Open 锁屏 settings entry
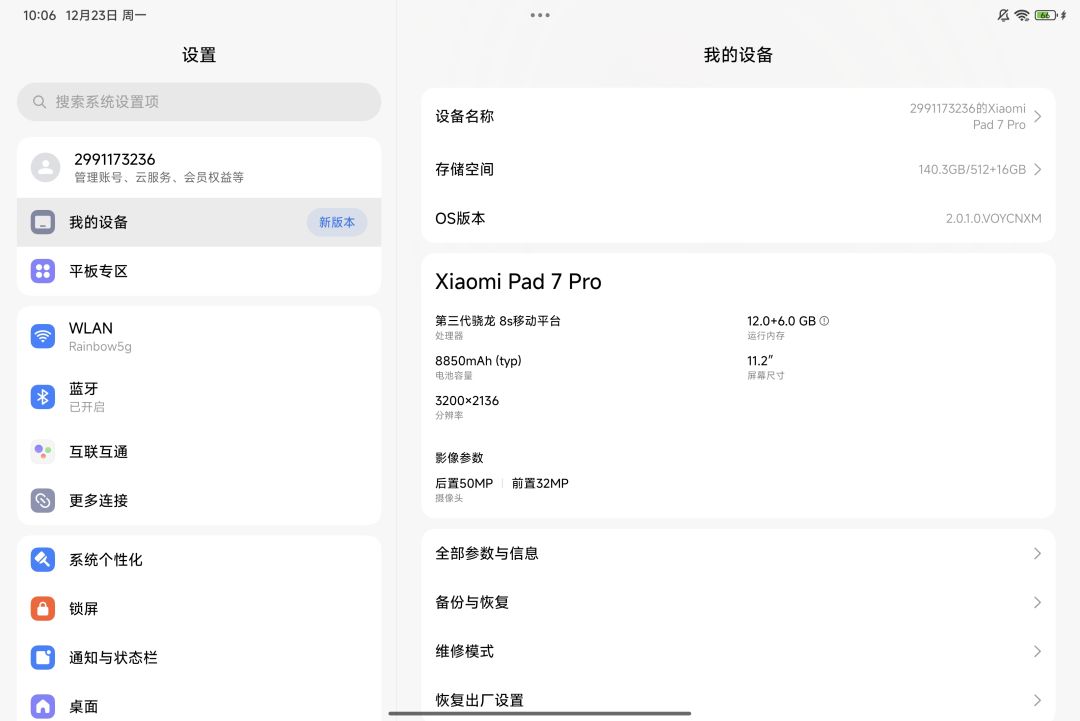 (x=199, y=609)
